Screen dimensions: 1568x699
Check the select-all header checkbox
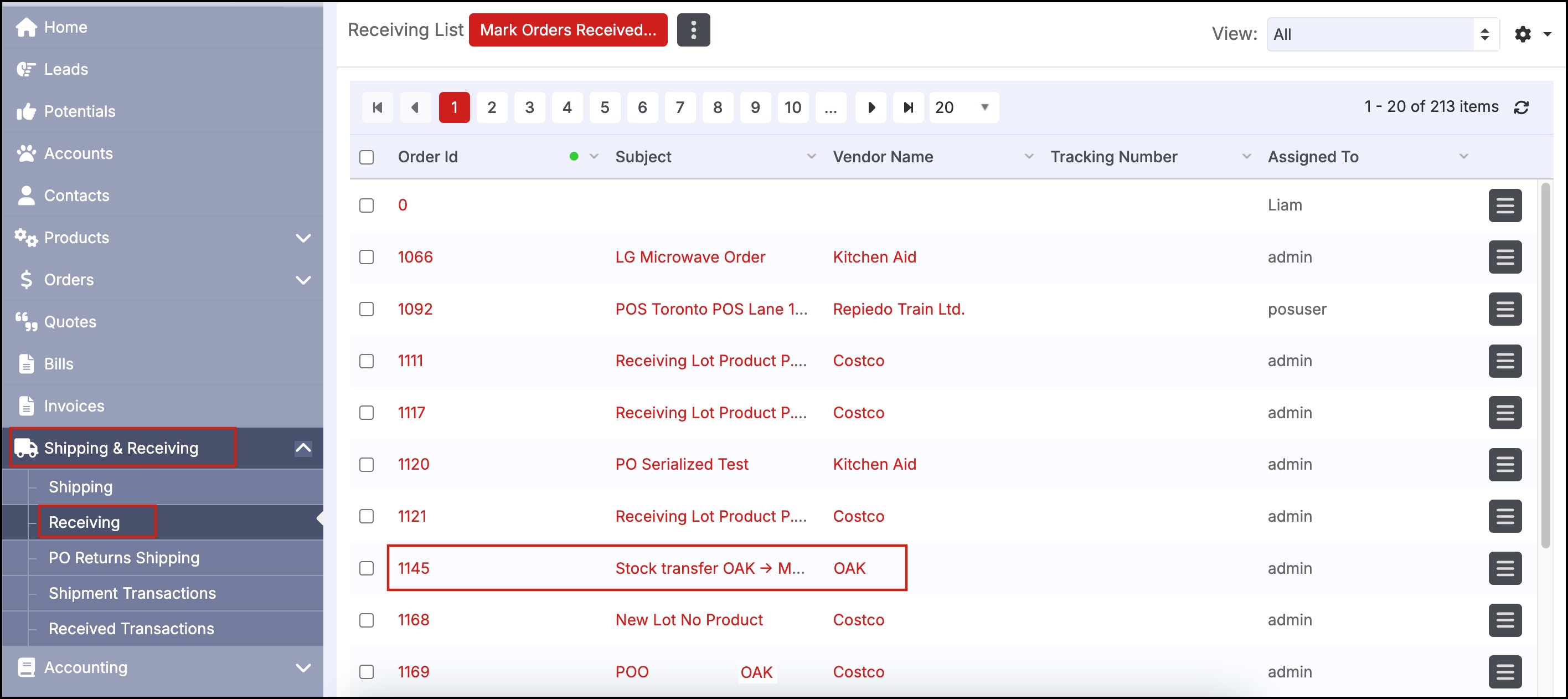coord(367,157)
